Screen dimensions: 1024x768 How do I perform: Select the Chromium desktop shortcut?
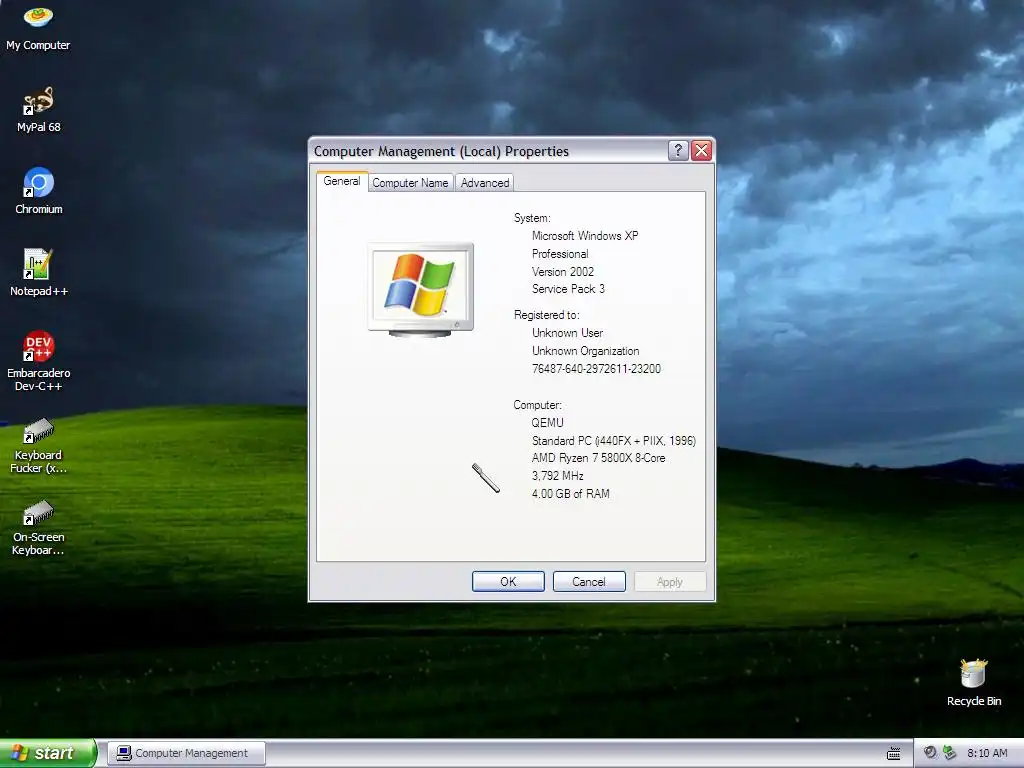tap(39, 191)
